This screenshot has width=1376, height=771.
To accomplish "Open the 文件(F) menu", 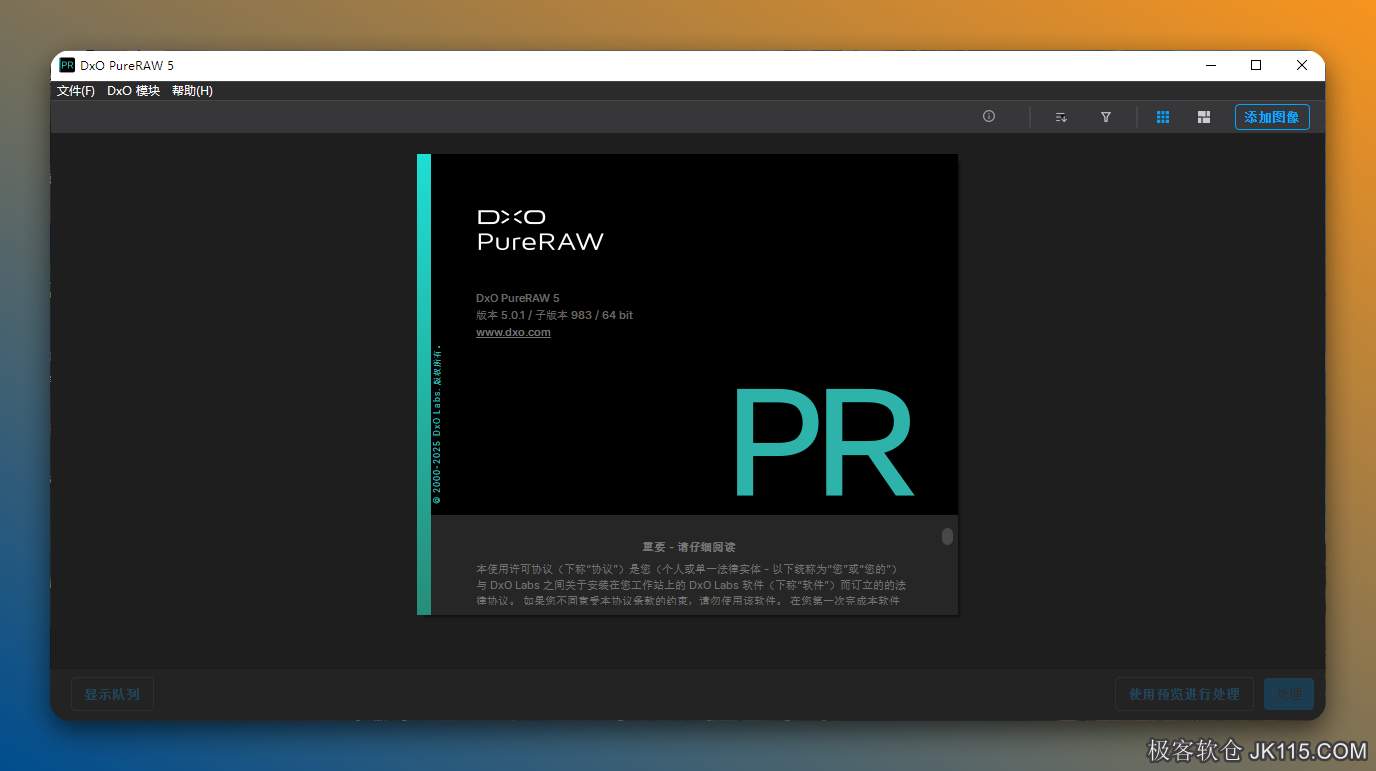I will coord(76,90).
